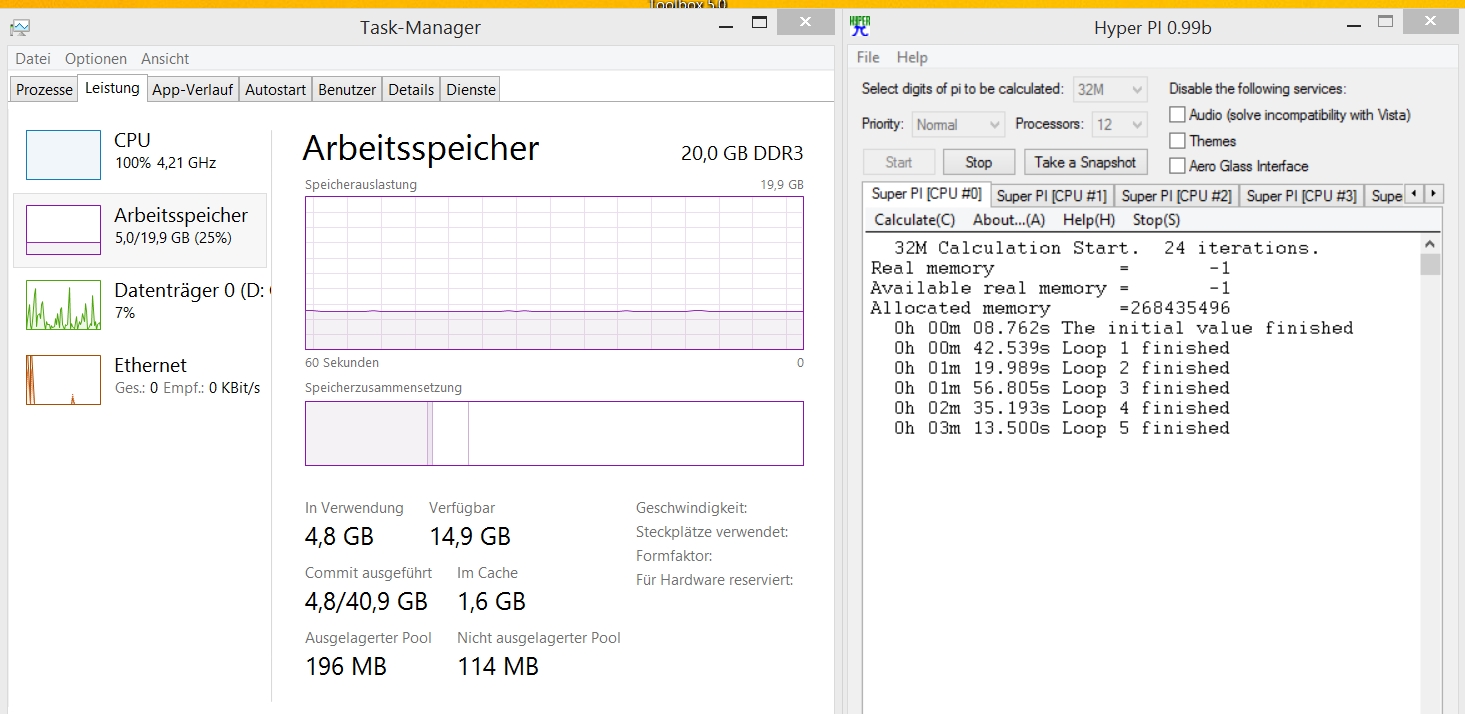The width and height of the screenshot is (1465, 714).
Task: Click the Stop(S) menu item
Action: (x=1156, y=220)
